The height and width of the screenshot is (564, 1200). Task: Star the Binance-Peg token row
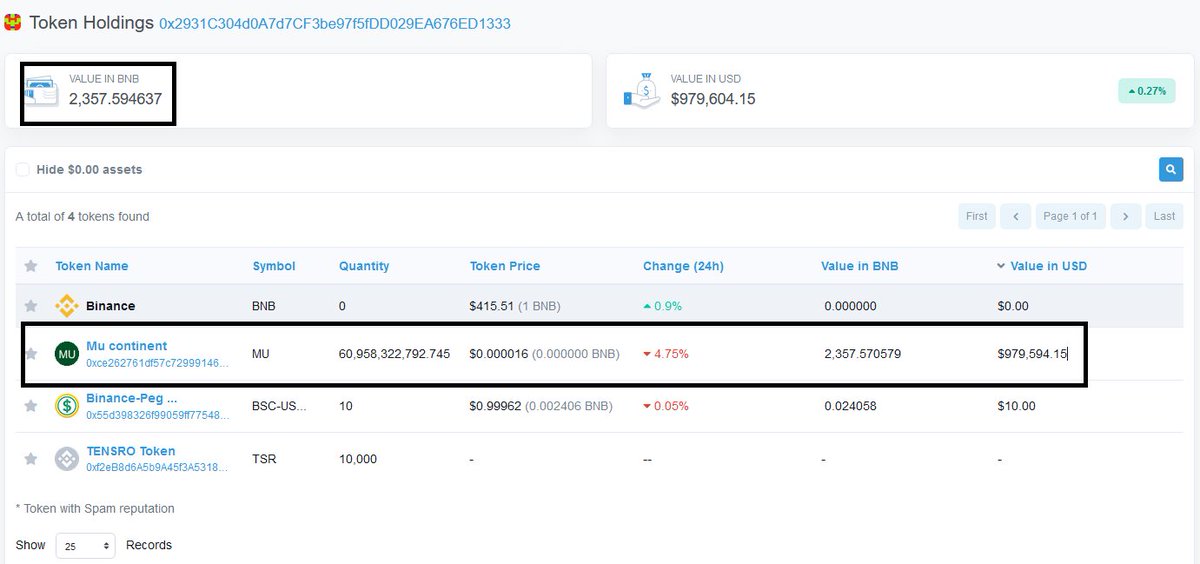click(x=31, y=406)
